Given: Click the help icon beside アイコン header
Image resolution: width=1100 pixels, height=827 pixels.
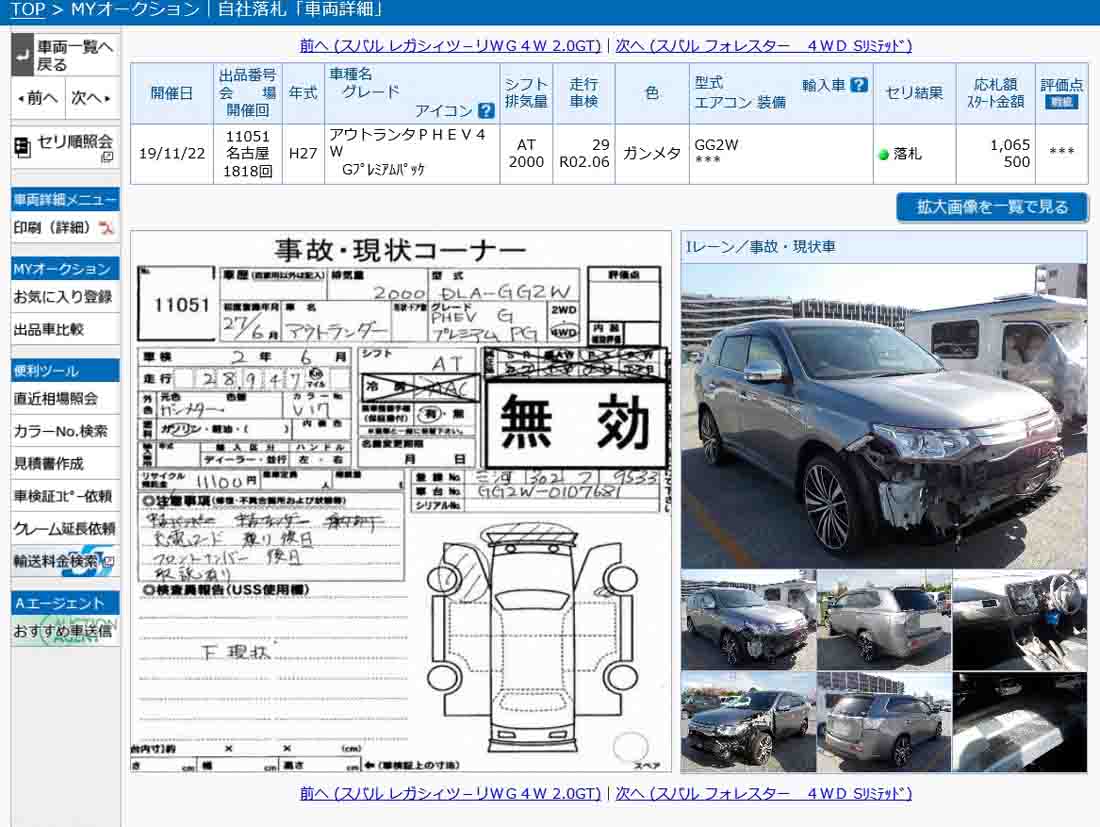Looking at the screenshot, I should click(x=485, y=110).
